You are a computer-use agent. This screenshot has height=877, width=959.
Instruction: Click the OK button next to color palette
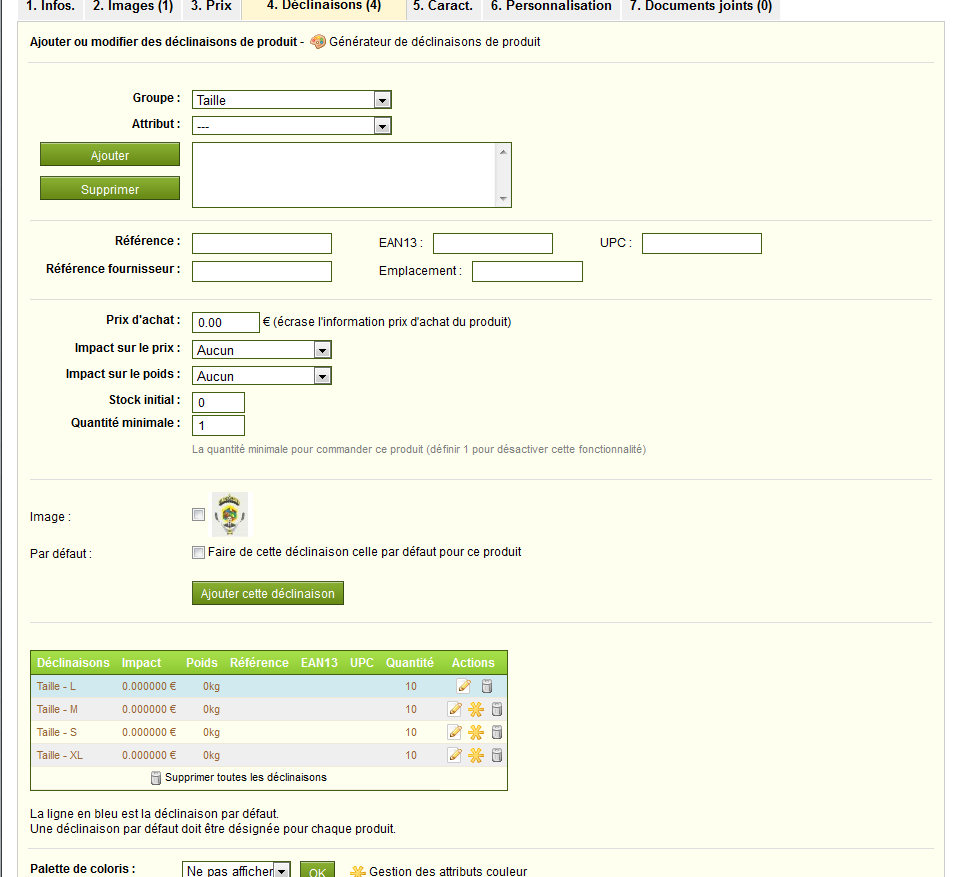[317, 870]
